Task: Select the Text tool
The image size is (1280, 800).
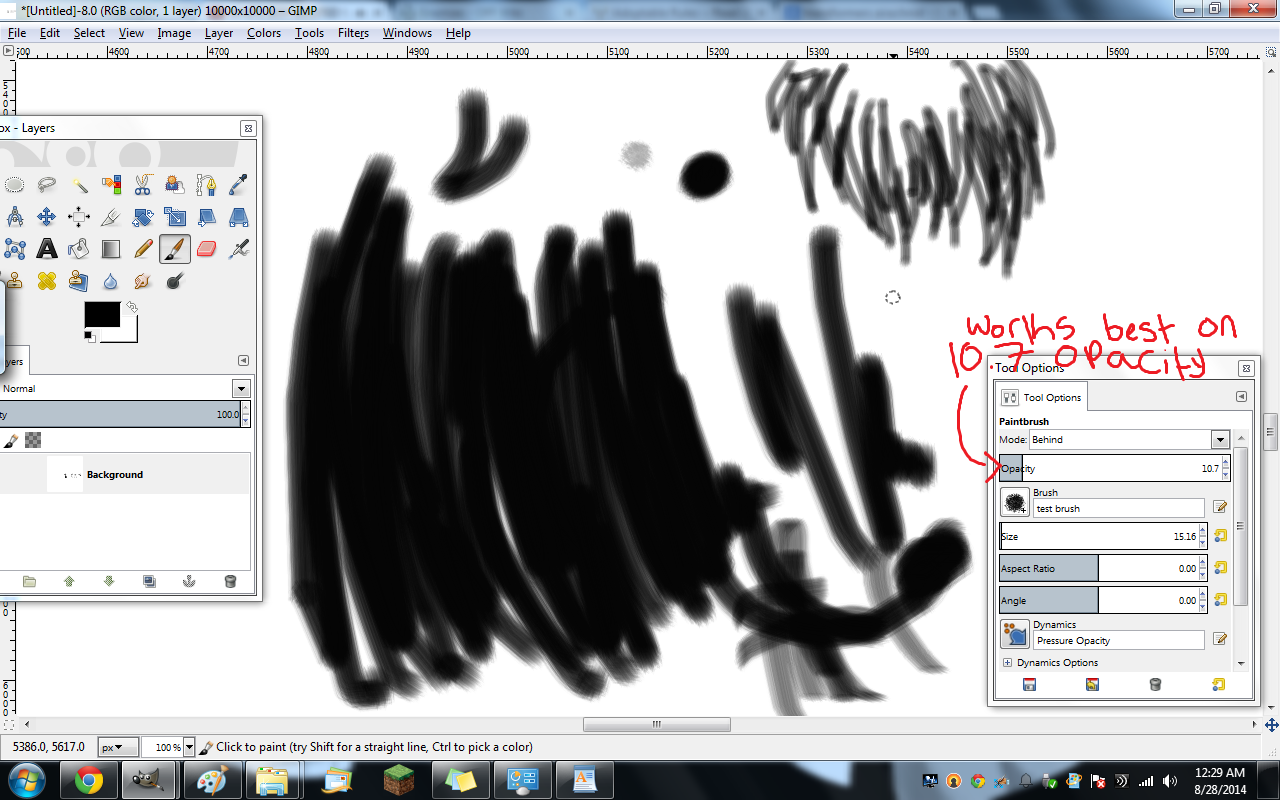Action: tap(46, 248)
